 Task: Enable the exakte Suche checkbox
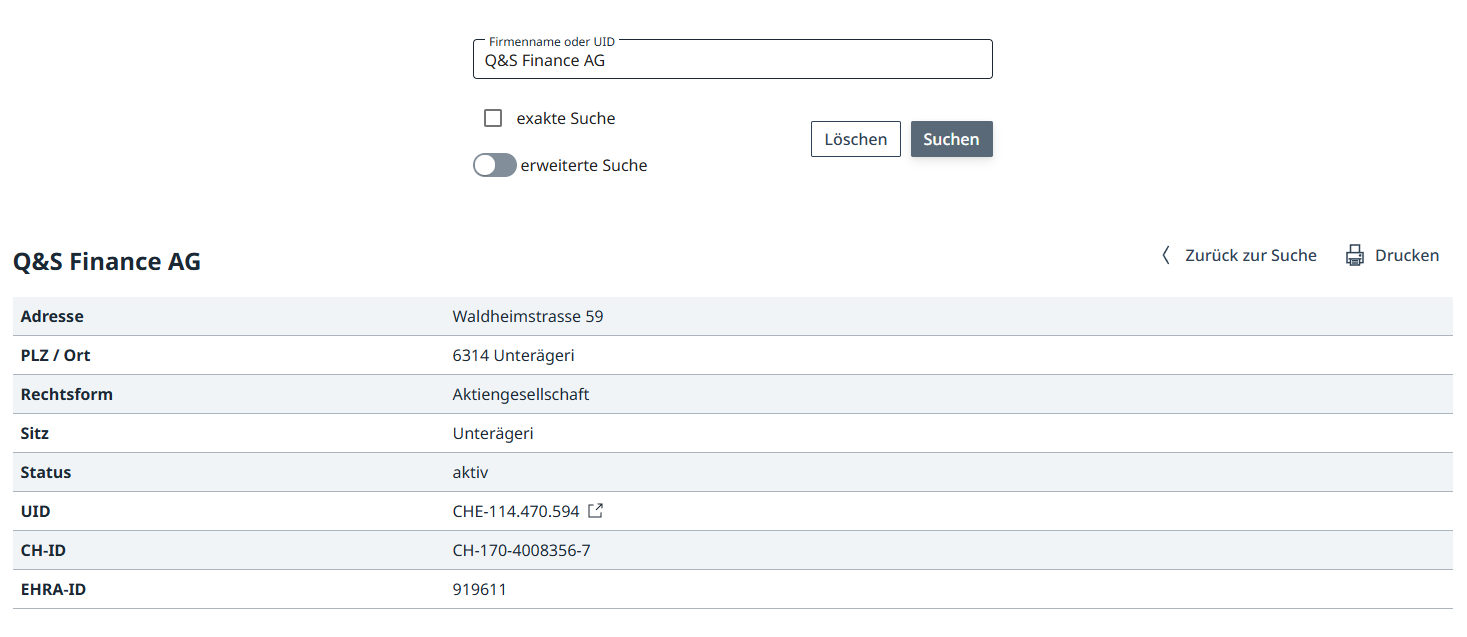(493, 118)
